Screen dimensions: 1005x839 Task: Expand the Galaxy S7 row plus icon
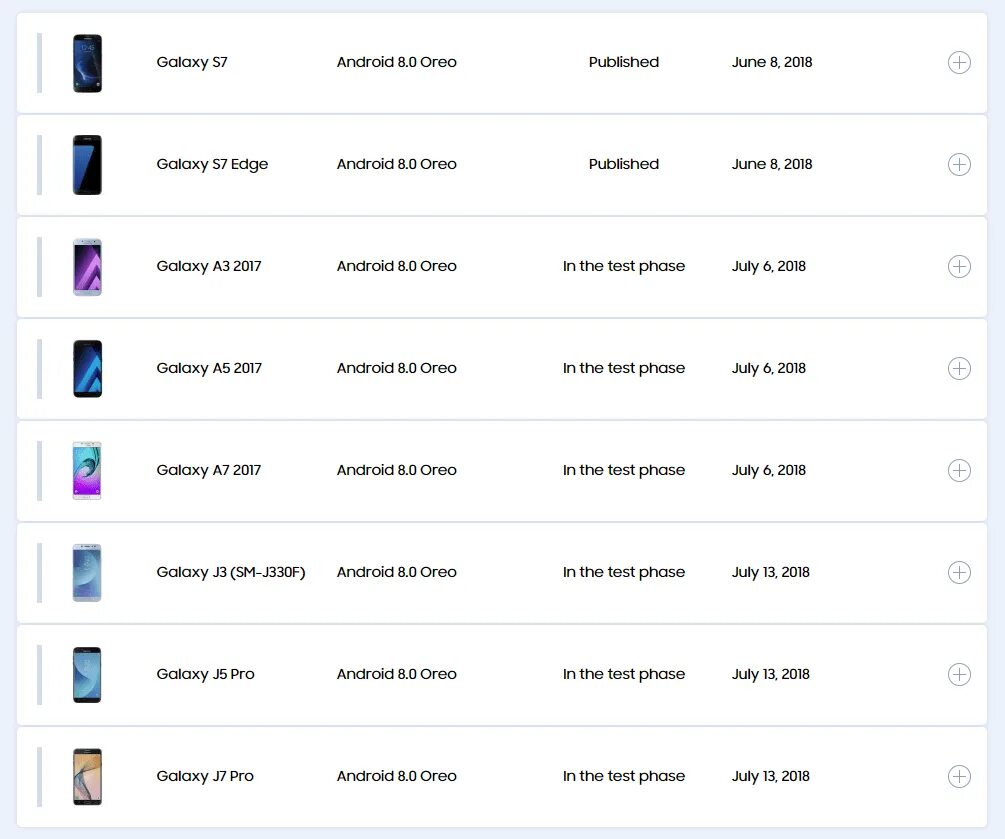959,62
